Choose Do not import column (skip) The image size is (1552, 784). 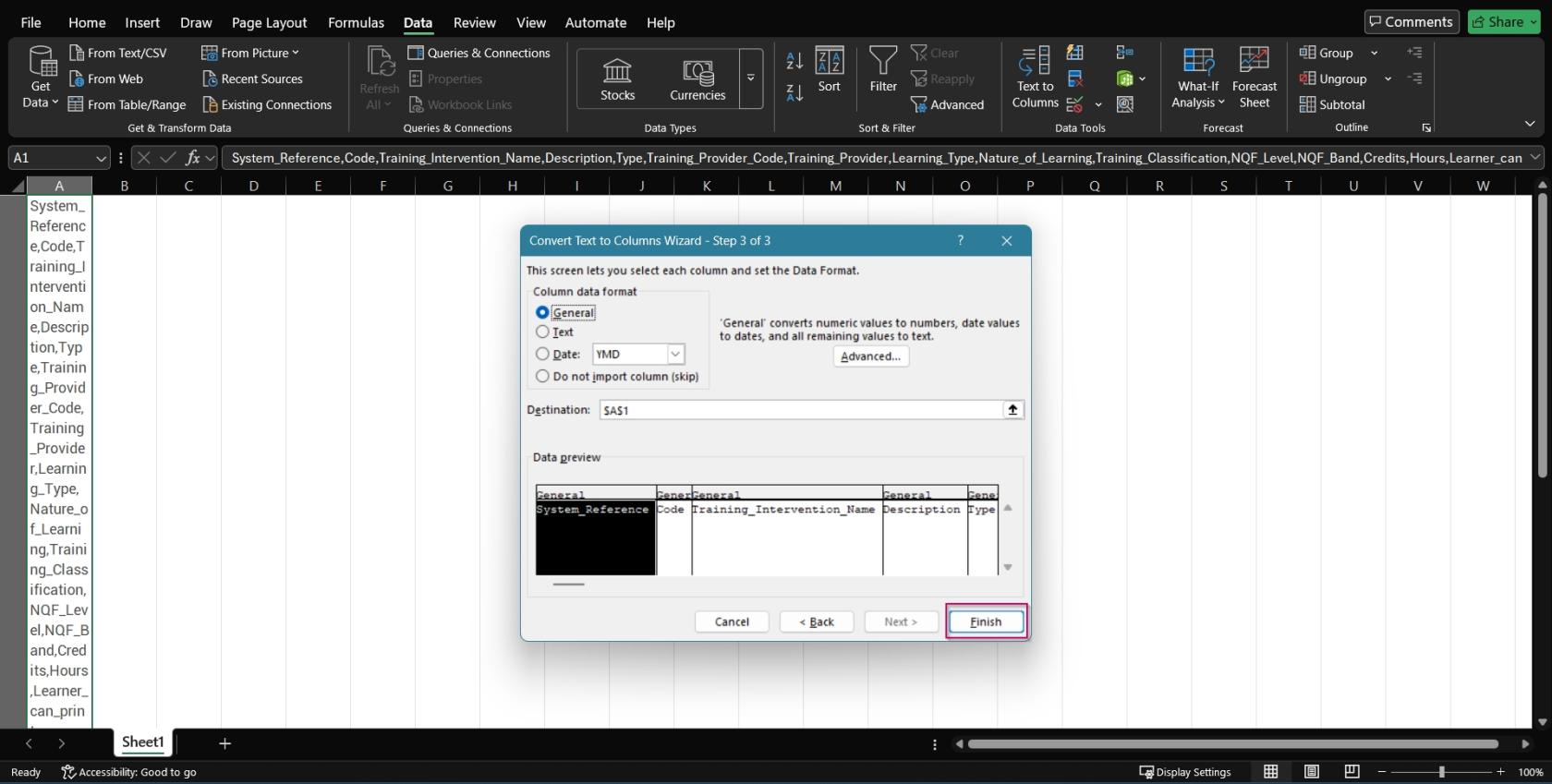(x=617, y=376)
